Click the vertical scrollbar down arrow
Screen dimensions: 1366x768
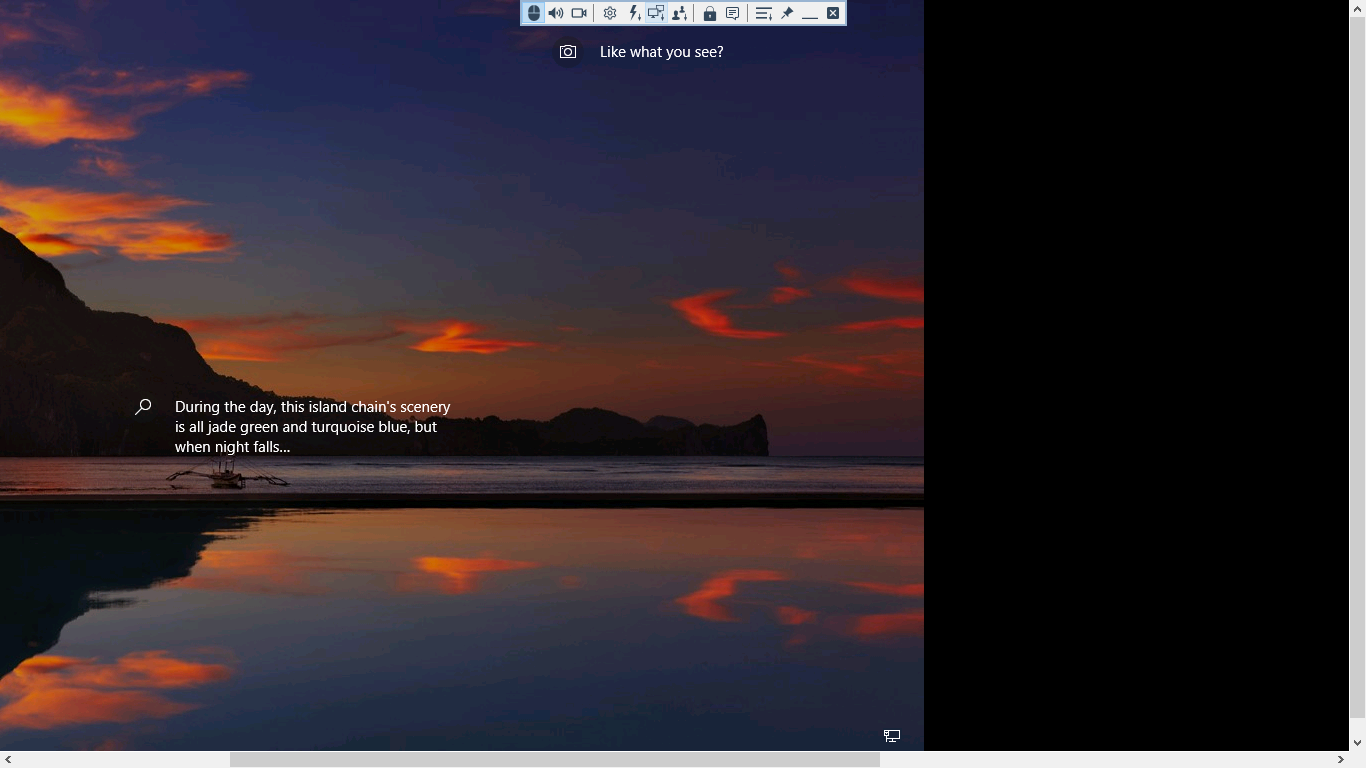(x=1357, y=743)
